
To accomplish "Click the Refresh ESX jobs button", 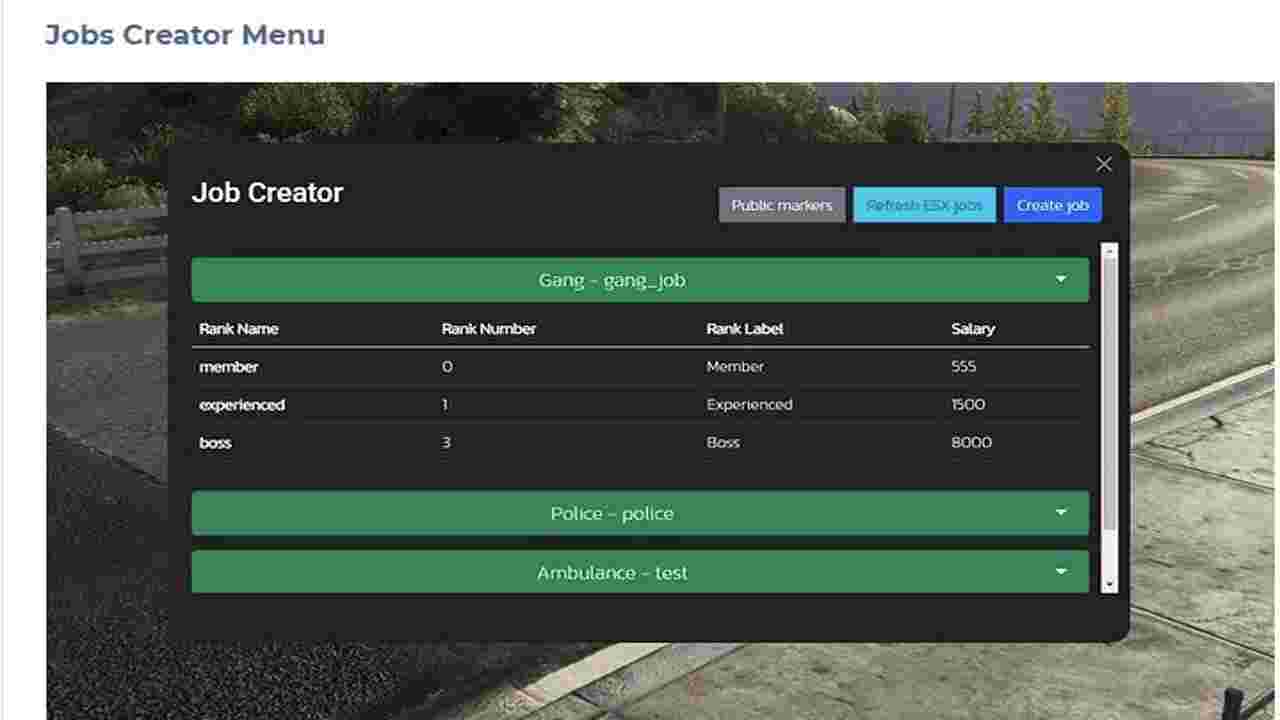I will point(924,205).
